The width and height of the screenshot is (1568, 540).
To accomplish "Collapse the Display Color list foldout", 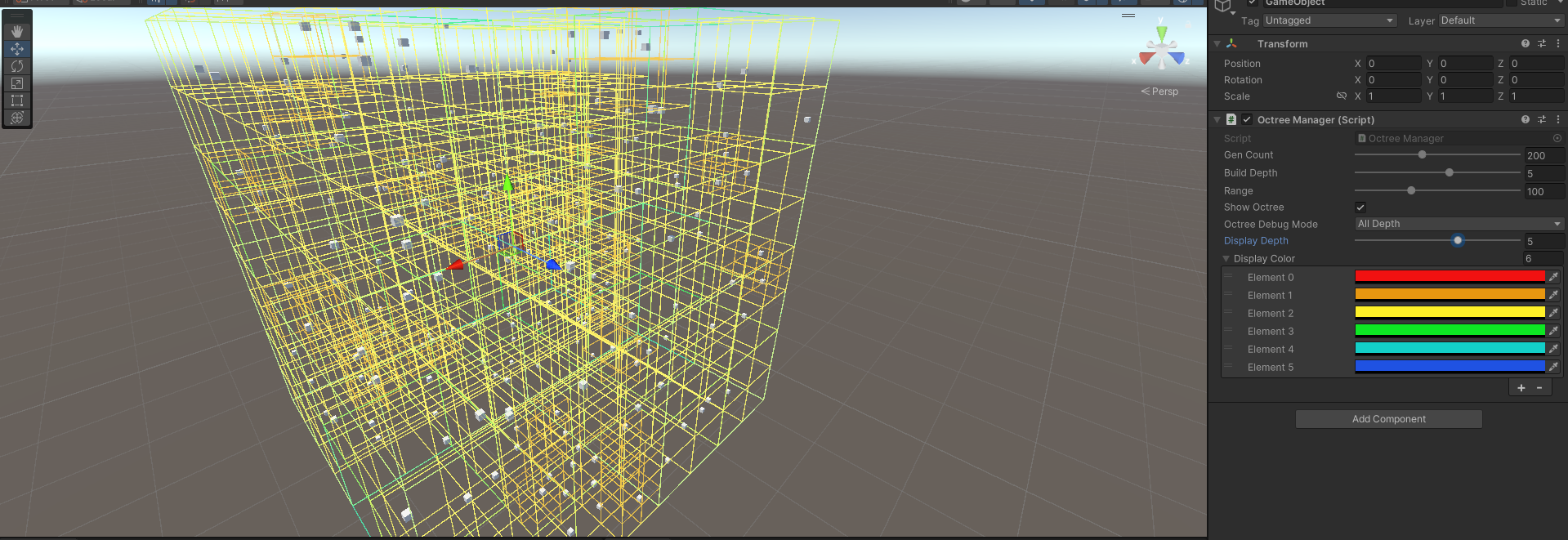I will coord(1226,258).
